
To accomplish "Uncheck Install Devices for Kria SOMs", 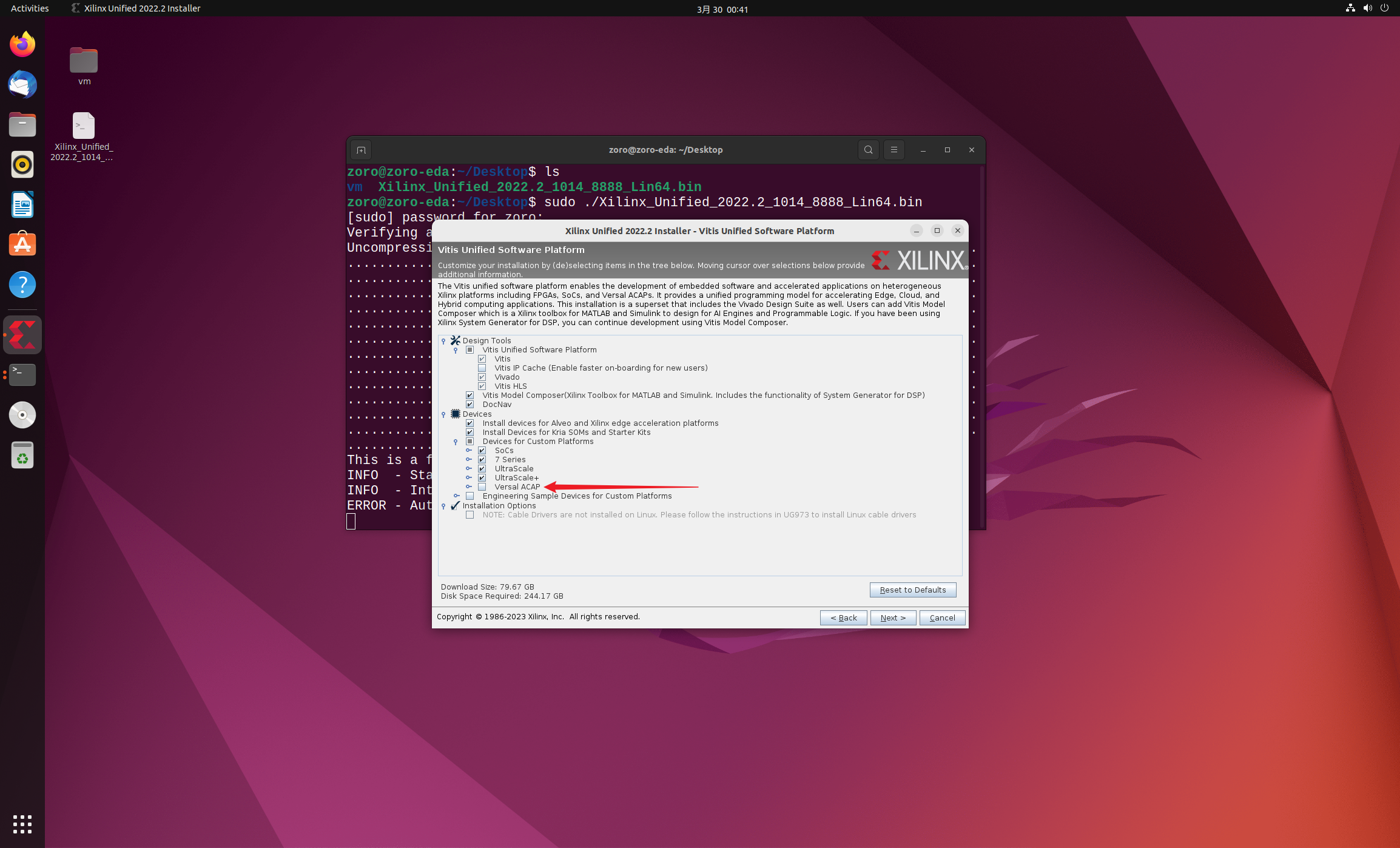I will point(470,432).
